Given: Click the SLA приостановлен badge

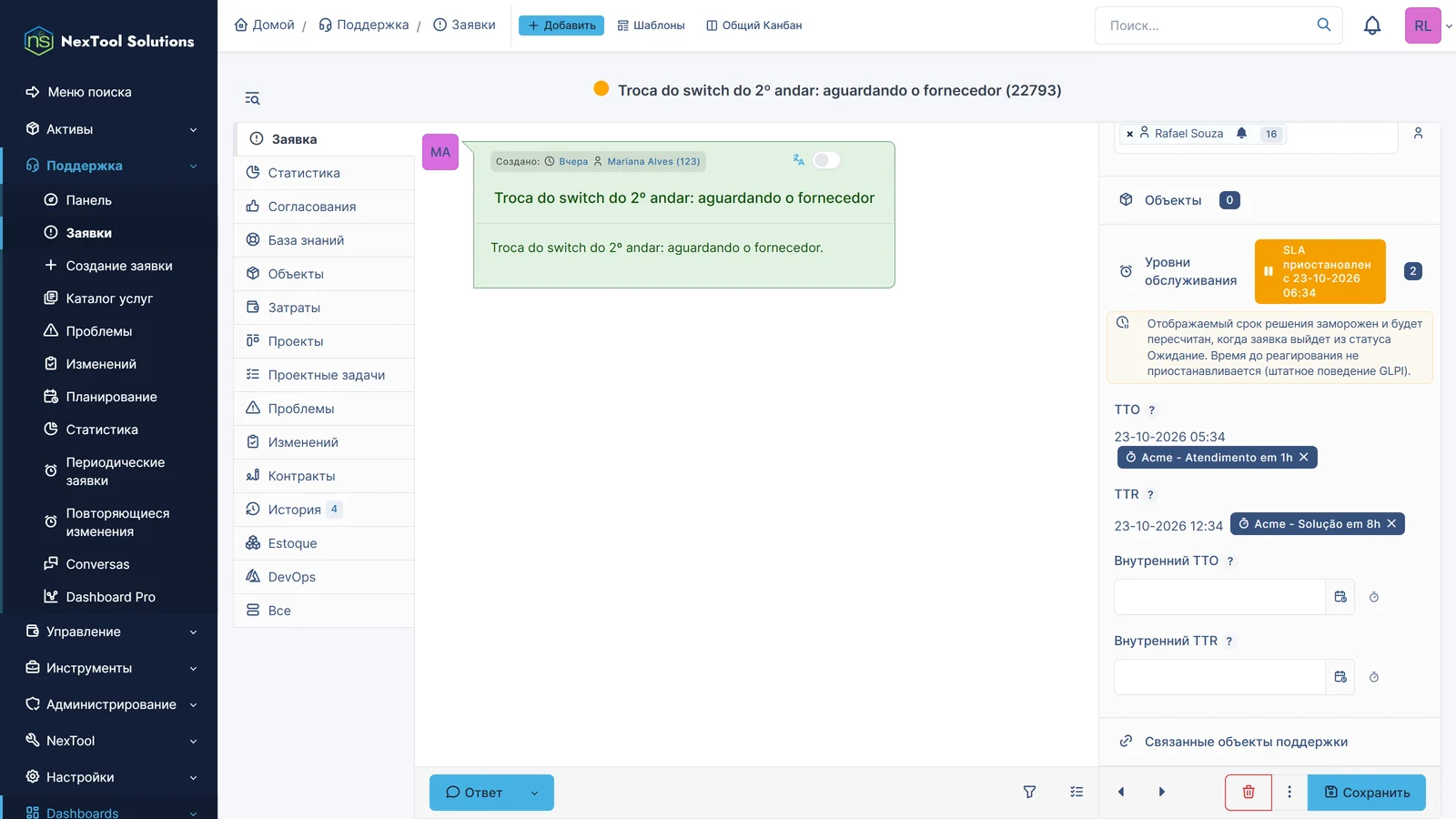Looking at the screenshot, I should (1320, 271).
